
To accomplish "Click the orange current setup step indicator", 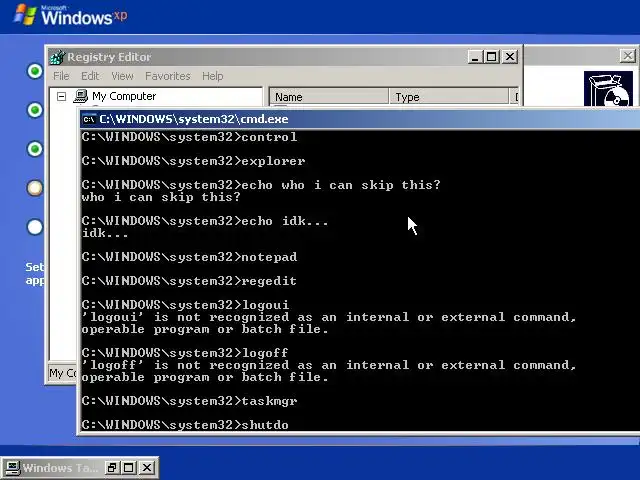I will coord(35,188).
